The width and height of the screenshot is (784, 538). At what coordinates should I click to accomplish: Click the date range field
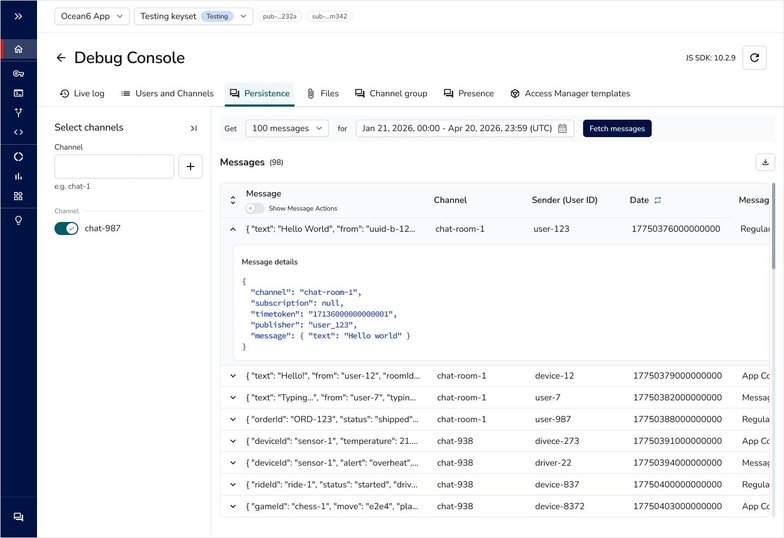tap(464, 128)
